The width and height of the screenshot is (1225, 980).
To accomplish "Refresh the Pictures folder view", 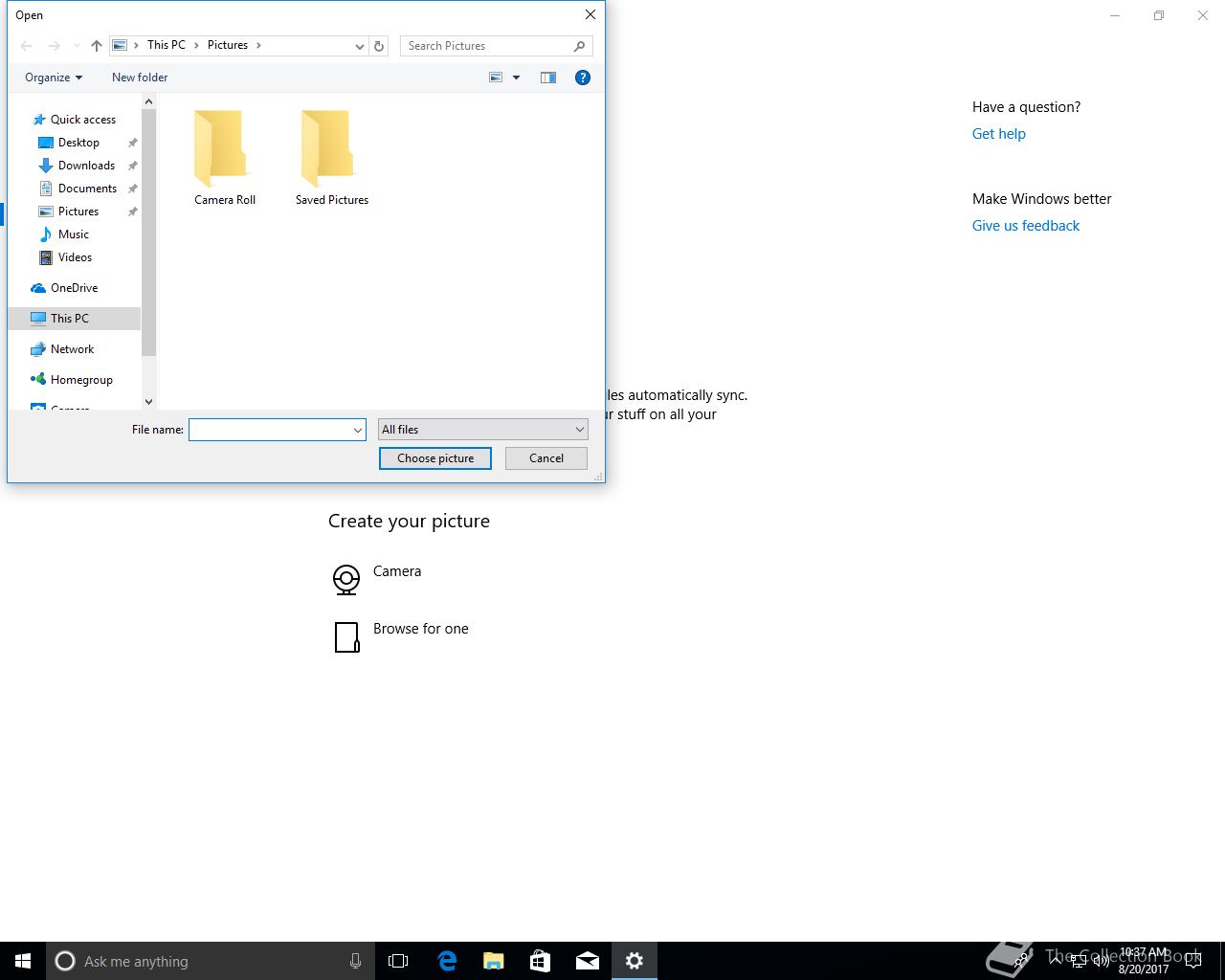I will coord(379,46).
